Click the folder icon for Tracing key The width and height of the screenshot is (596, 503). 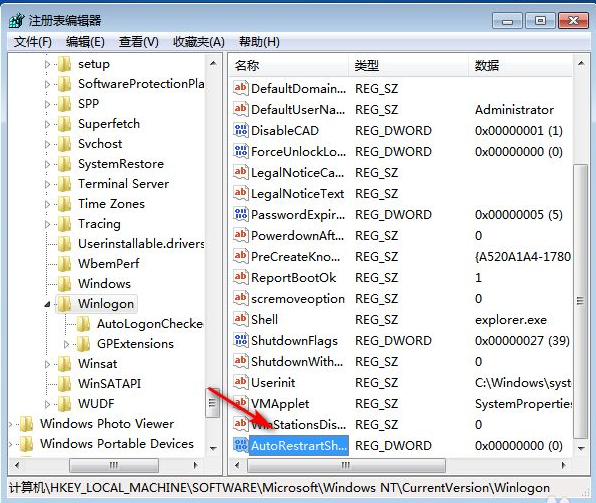65,224
